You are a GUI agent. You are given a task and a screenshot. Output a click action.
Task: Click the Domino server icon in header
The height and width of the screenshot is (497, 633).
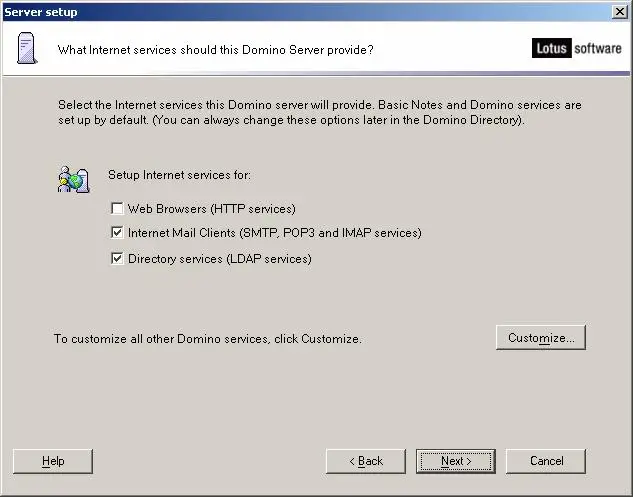(x=27, y=48)
